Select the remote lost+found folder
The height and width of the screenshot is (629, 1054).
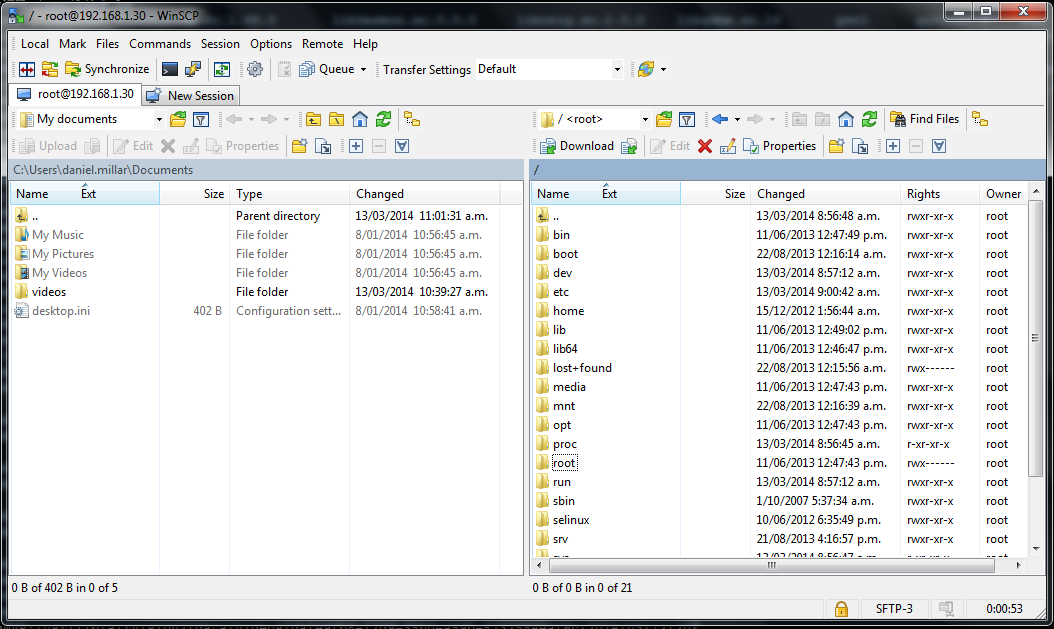(582, 368)
